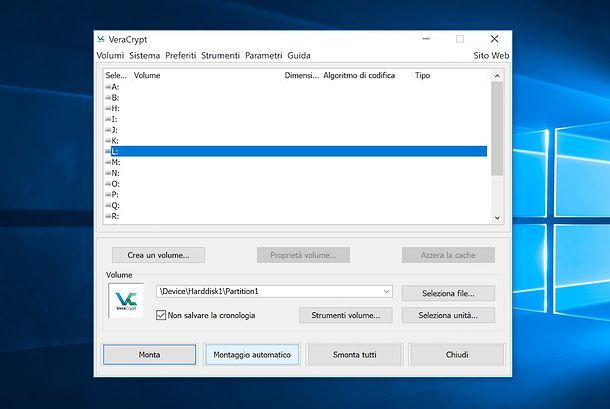The width and height of the screenshot is (610, 409).
Task: Click 'Smonta tutti' button
Action: tap(354, 355)
